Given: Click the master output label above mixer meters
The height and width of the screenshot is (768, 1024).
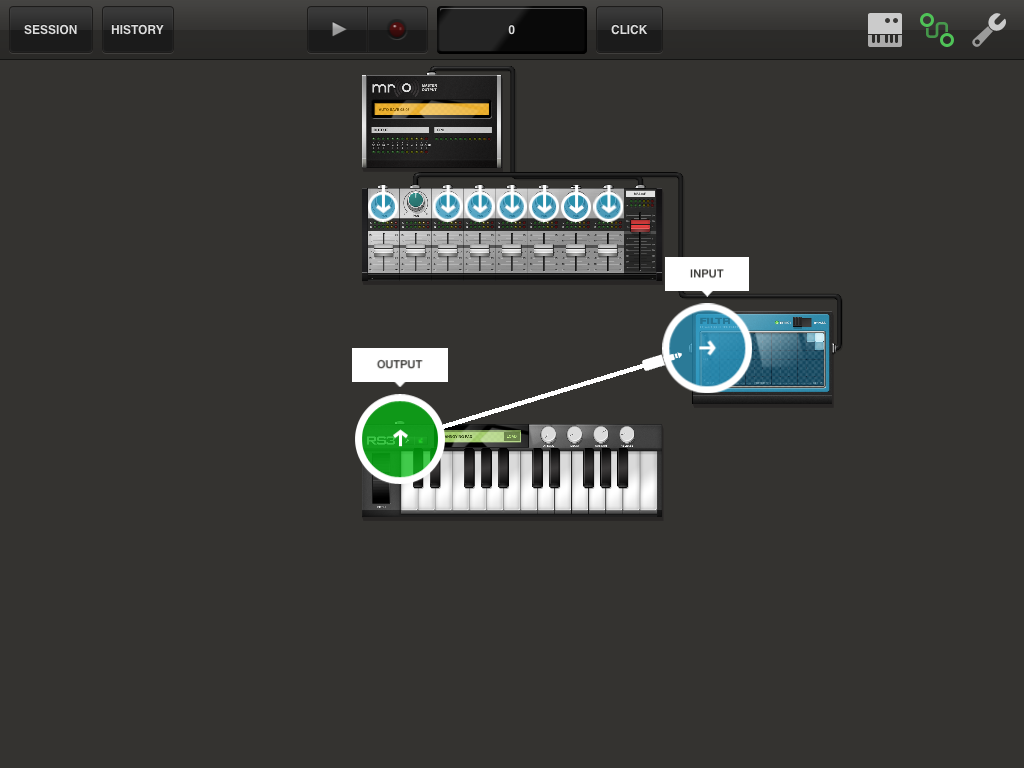Looking at the screenshot, I should tap(640, 194).
